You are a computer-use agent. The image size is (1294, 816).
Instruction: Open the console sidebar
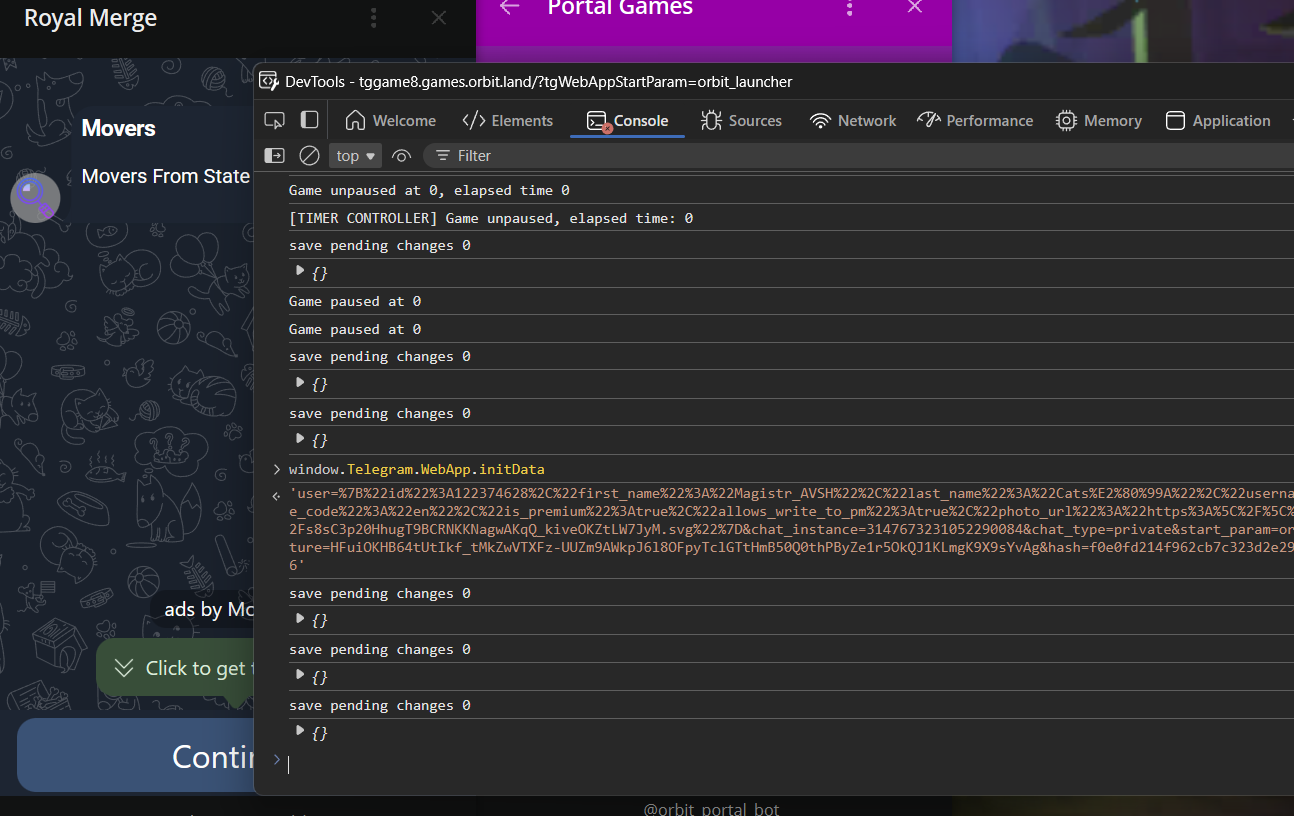(273, 155)
